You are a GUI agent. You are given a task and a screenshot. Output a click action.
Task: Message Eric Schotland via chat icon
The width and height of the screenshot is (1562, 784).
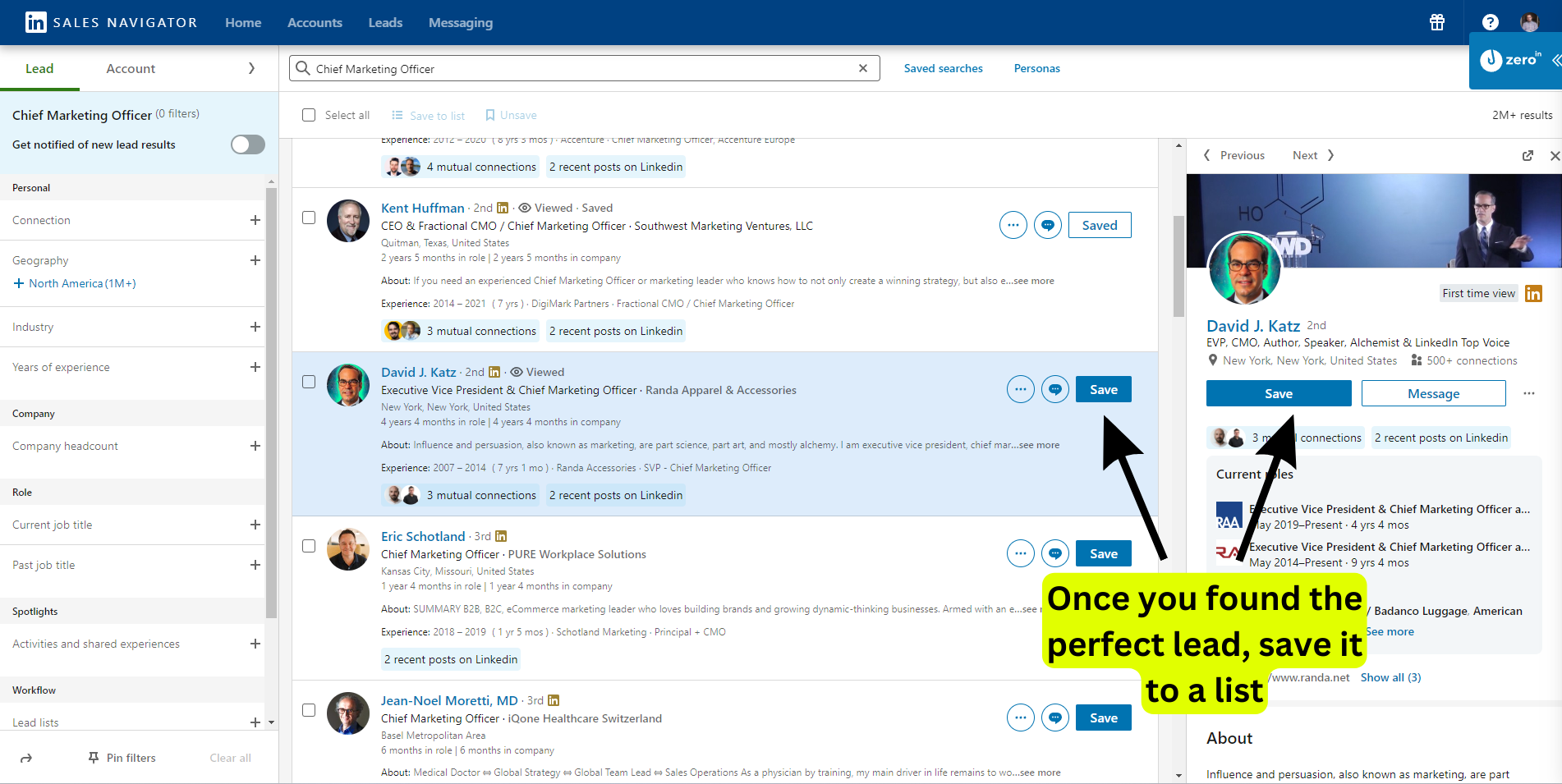1055,553
